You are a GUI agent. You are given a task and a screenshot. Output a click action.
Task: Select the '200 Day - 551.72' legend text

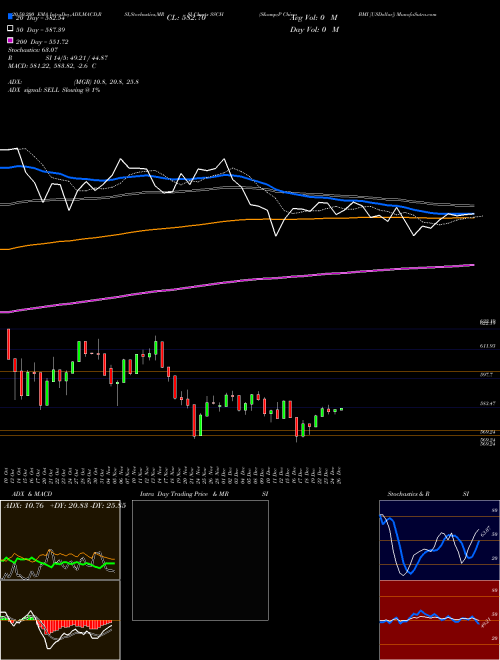pyautogui.click(x=43, y=42)
